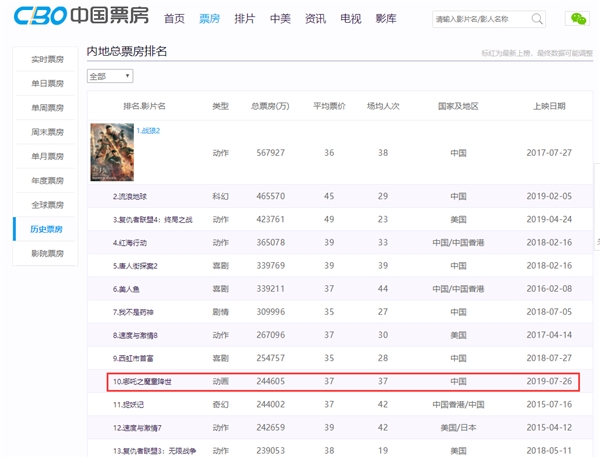Switch to the 首页 nav tab
Image resolution: width=600 pixels, height=458 pixels.
tap(174, 19)
